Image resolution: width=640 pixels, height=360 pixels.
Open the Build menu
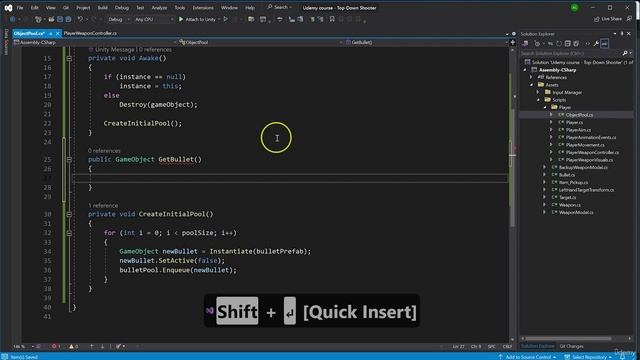[102, 8]
